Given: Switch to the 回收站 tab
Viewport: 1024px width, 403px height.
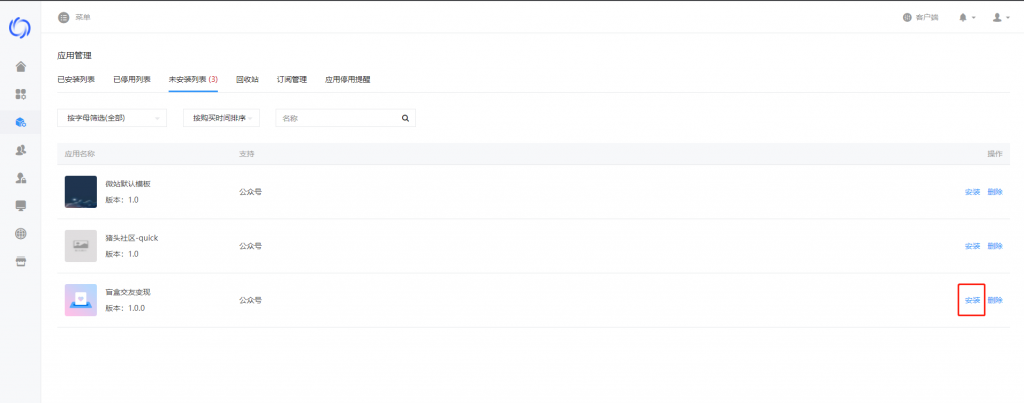Looking at the screenshot, I should coord(248,80).
